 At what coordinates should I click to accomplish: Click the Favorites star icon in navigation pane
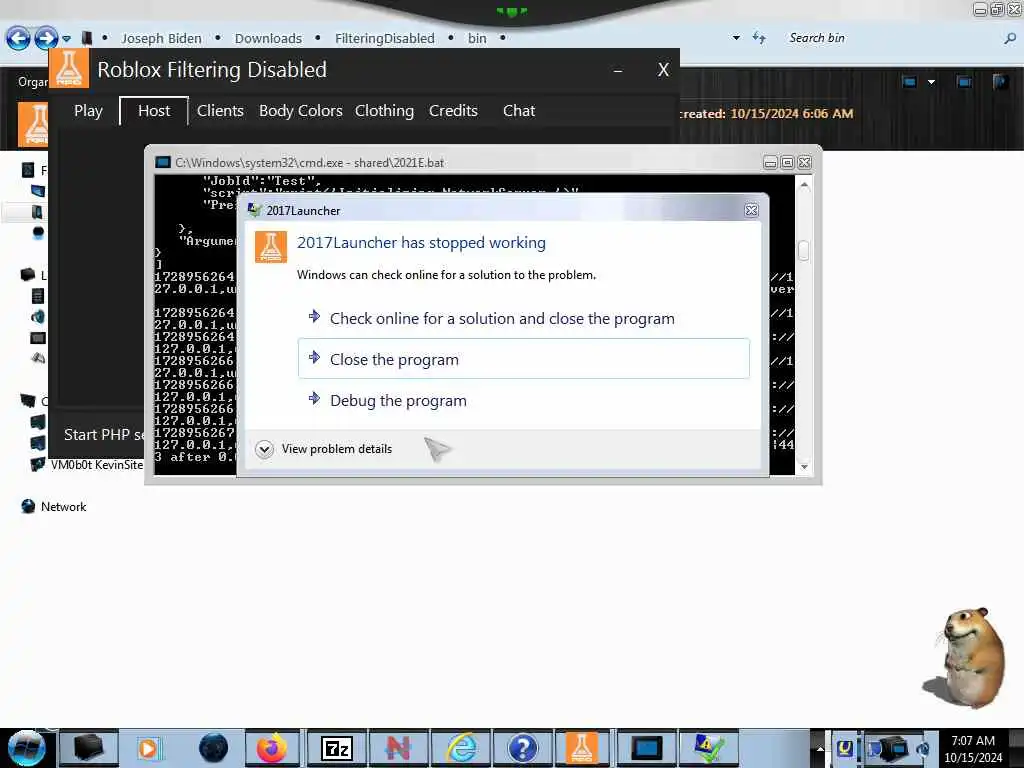coord(28,170)
